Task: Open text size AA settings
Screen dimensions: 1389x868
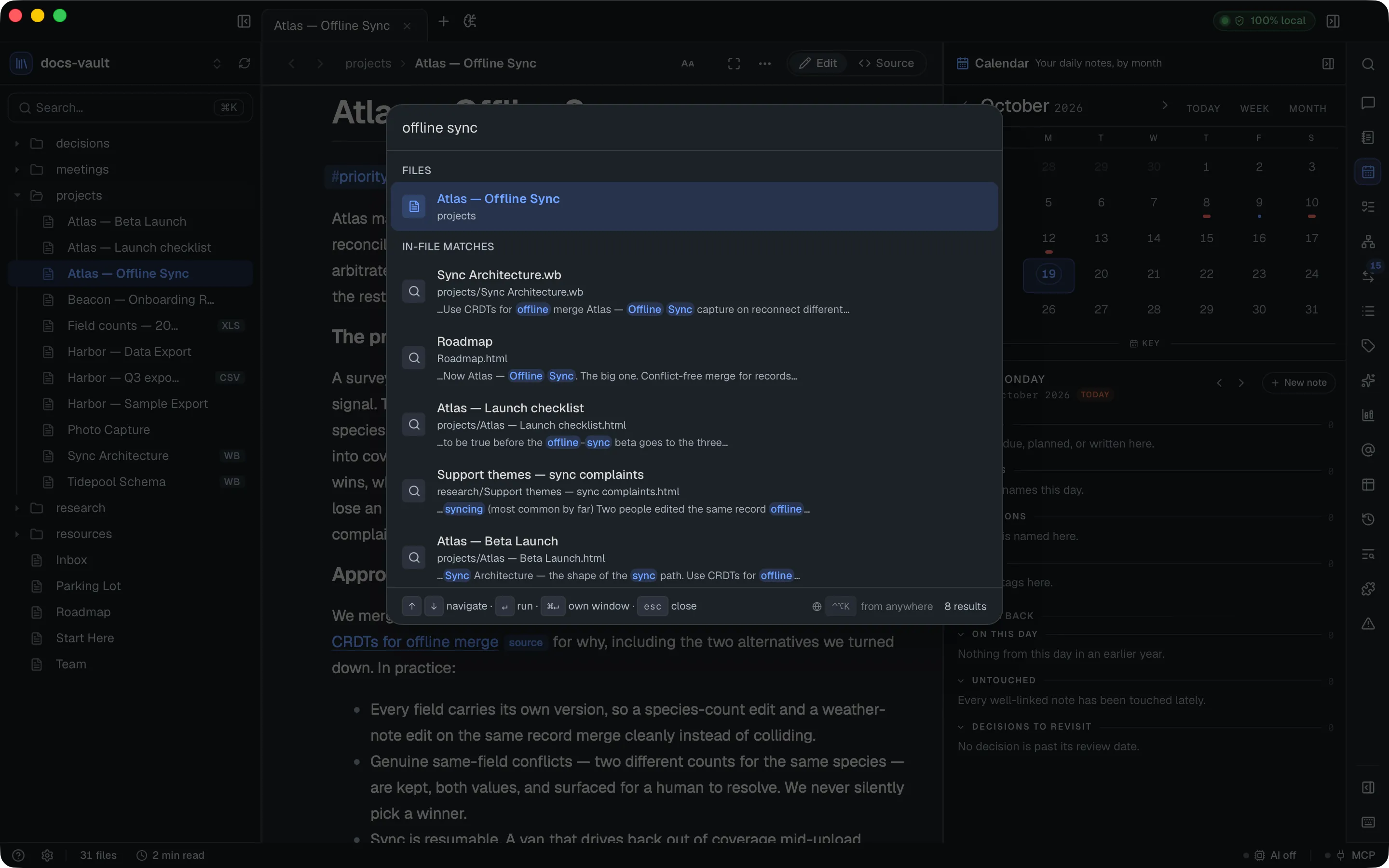Action: pos(688,64)
